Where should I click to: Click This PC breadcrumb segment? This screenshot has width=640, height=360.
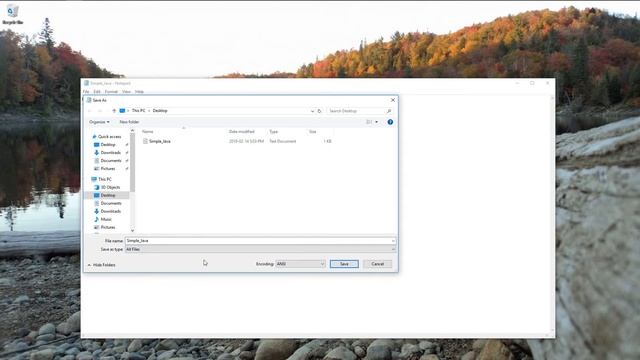[x=138, y=111]
